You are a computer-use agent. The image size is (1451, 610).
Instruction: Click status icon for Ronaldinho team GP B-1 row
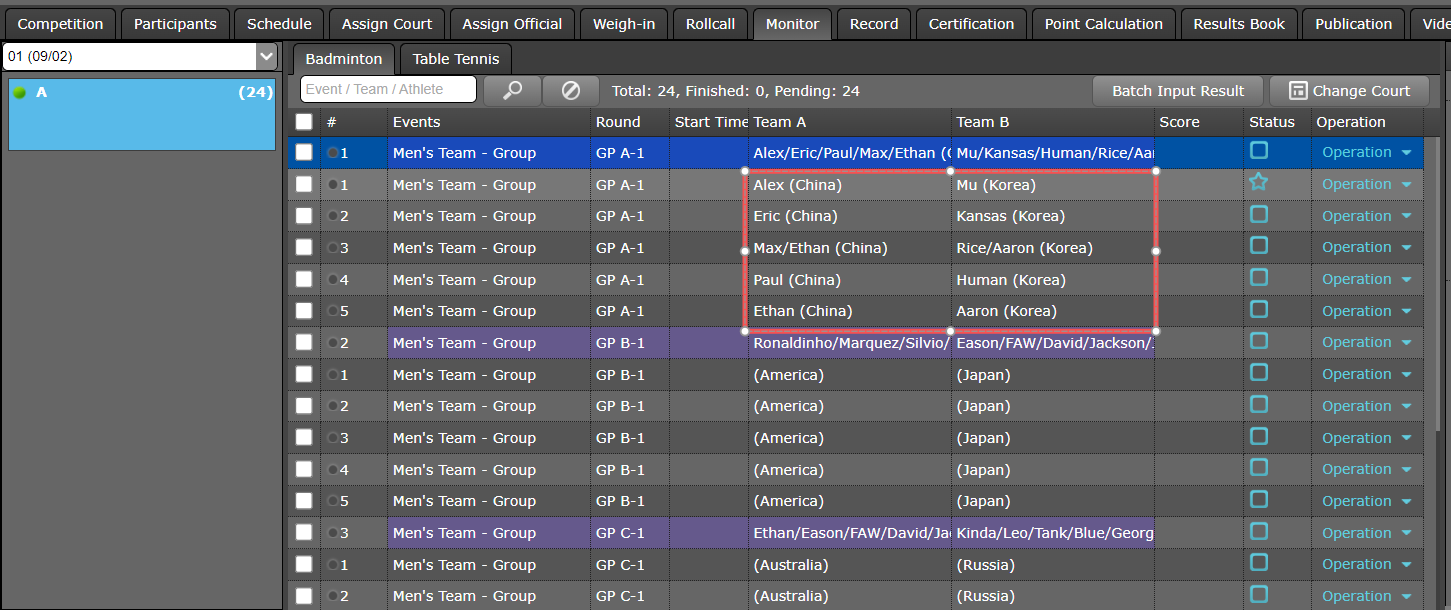click(1259, 340)
